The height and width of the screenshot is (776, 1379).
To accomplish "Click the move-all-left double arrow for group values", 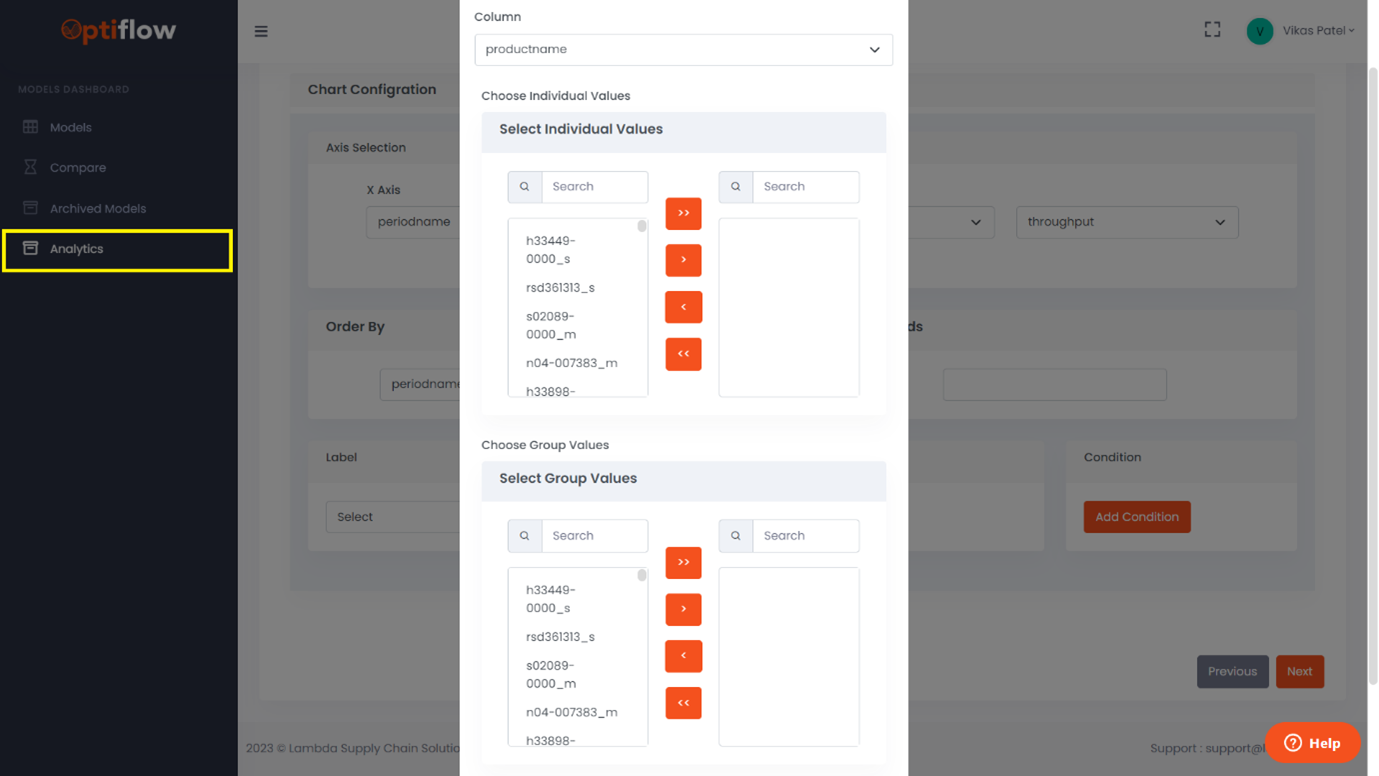I will (x=683, y=703).
